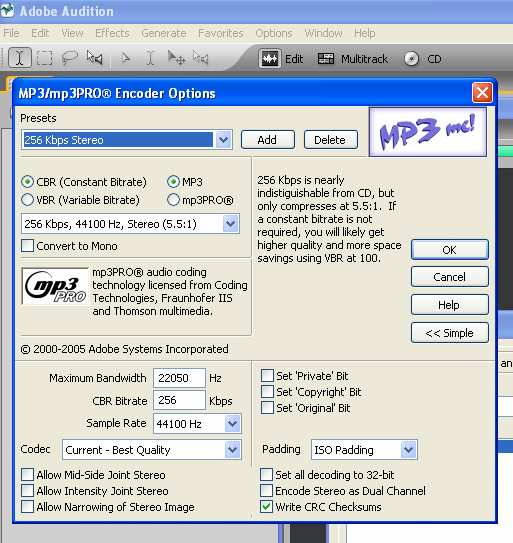Select the Lasso Selection tool icon

(x=70, y=57)
